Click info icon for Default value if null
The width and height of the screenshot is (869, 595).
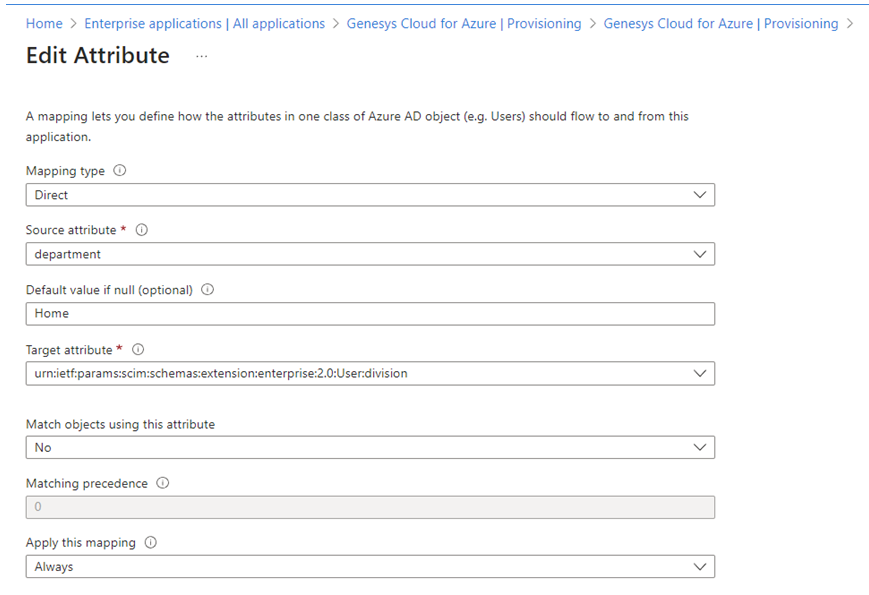coord(208,290)
